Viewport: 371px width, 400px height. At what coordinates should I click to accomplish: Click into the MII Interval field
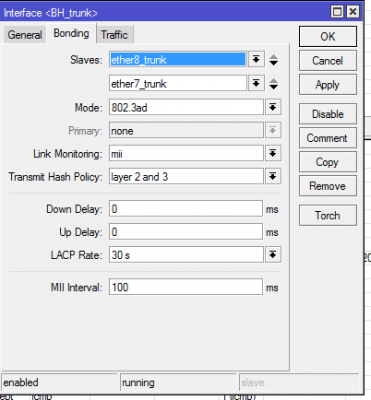186,287
